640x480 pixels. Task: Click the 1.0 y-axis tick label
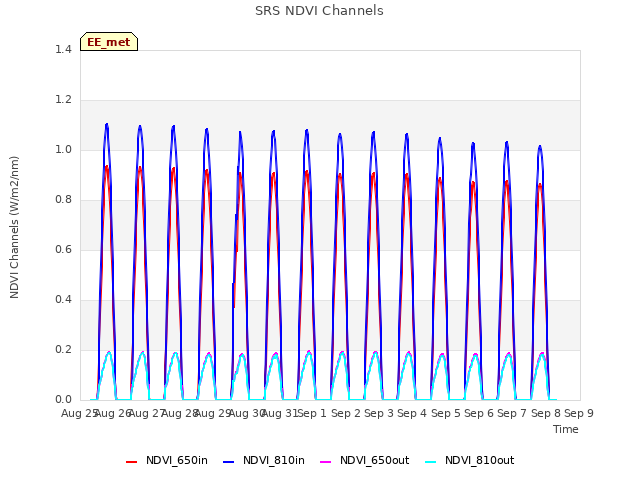pos(63,149)
